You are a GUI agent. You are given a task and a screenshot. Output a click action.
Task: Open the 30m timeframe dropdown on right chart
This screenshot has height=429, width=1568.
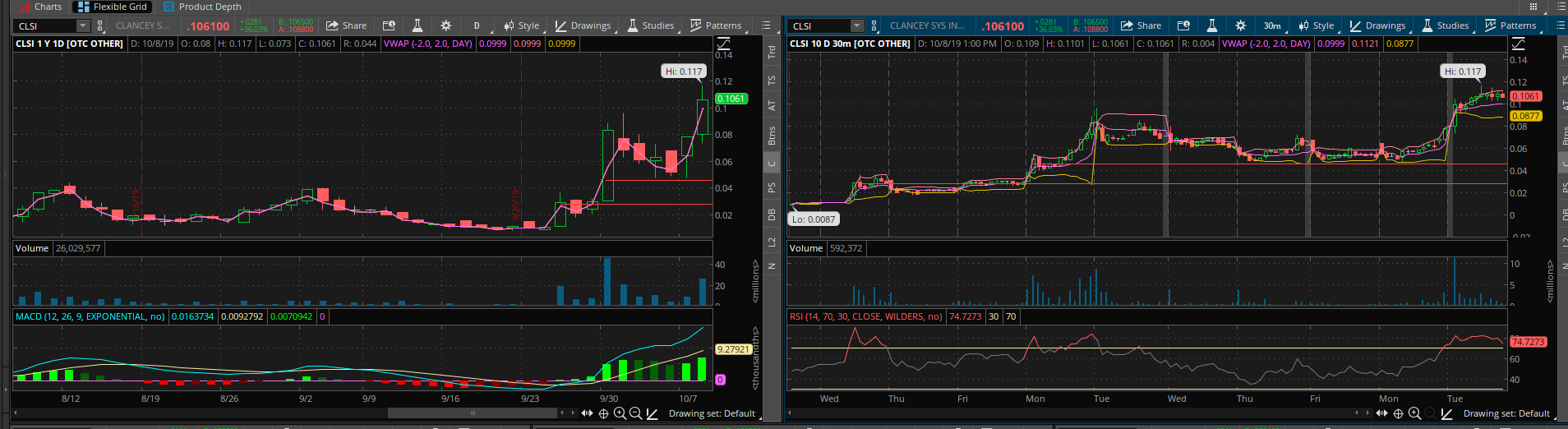pos(1272,25)
